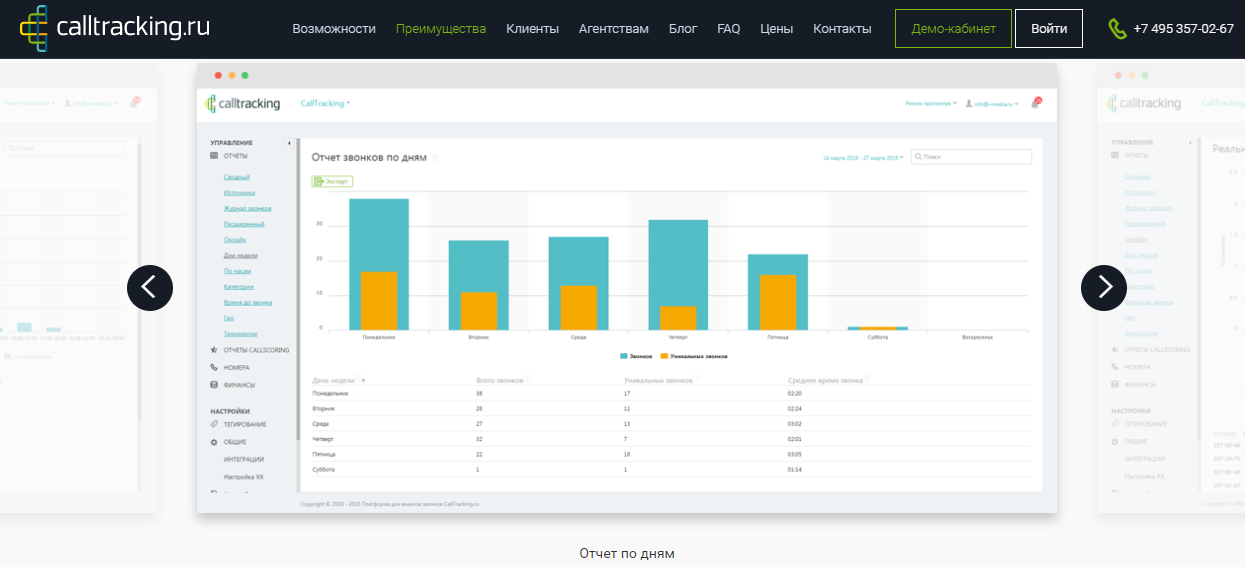Advance carousel with right arrow button
The height and width of the screenshot is (567, 1245).
tap(1104, 288)
